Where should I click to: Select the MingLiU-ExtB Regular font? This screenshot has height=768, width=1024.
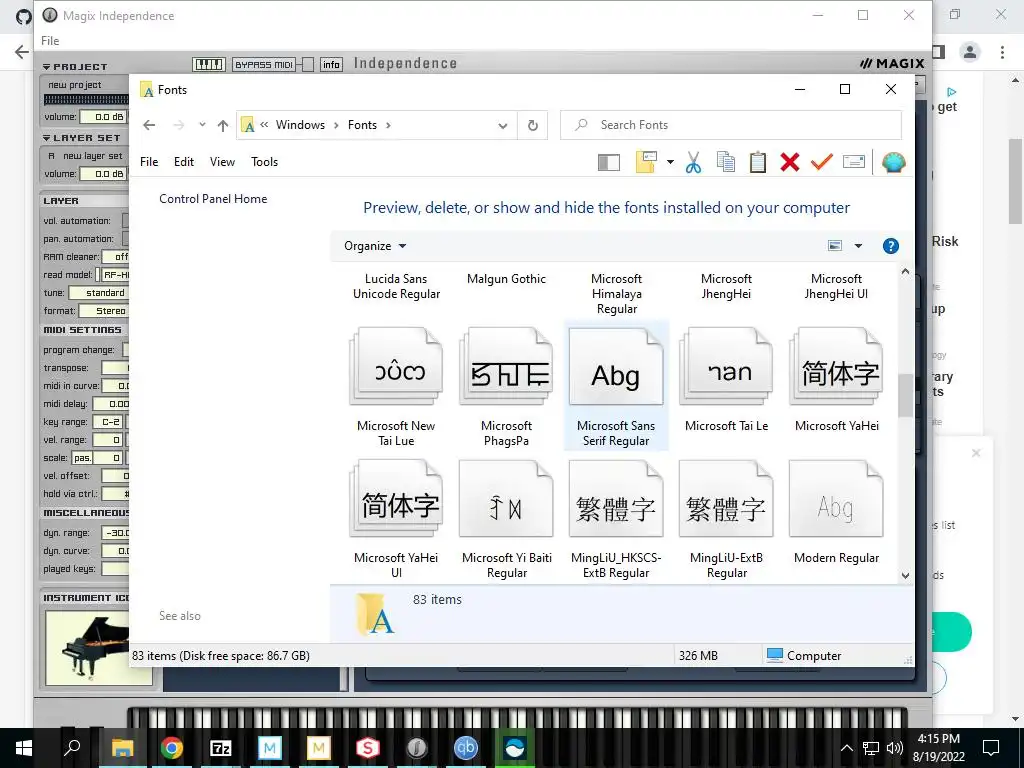pyautogui.click(x=726, y=519)
